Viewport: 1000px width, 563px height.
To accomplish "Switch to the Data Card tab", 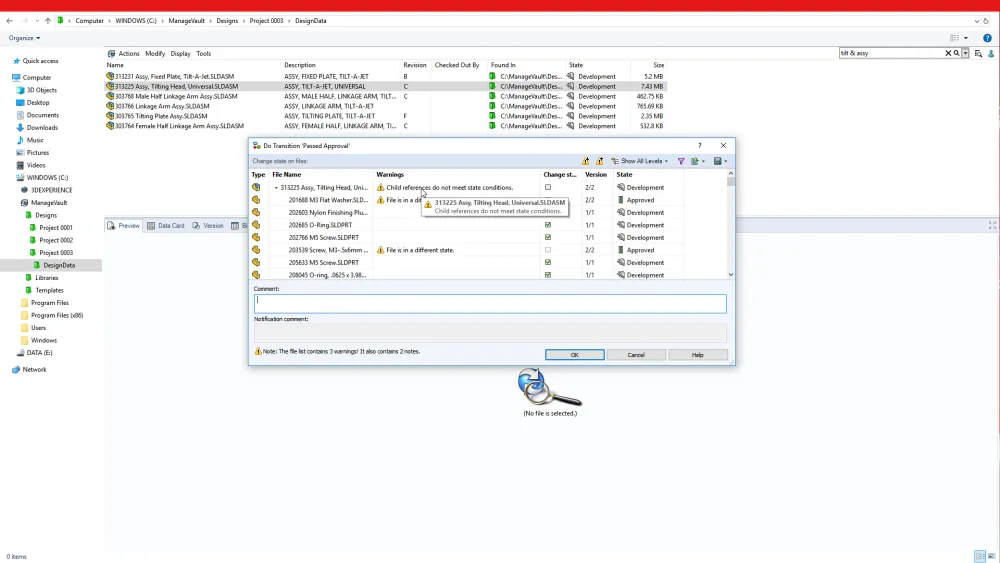I will click(166, 226).
